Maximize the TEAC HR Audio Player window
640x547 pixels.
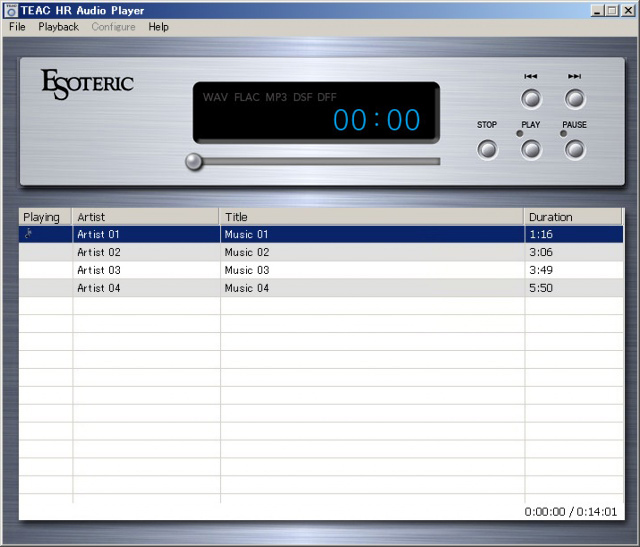pos(612,11)
